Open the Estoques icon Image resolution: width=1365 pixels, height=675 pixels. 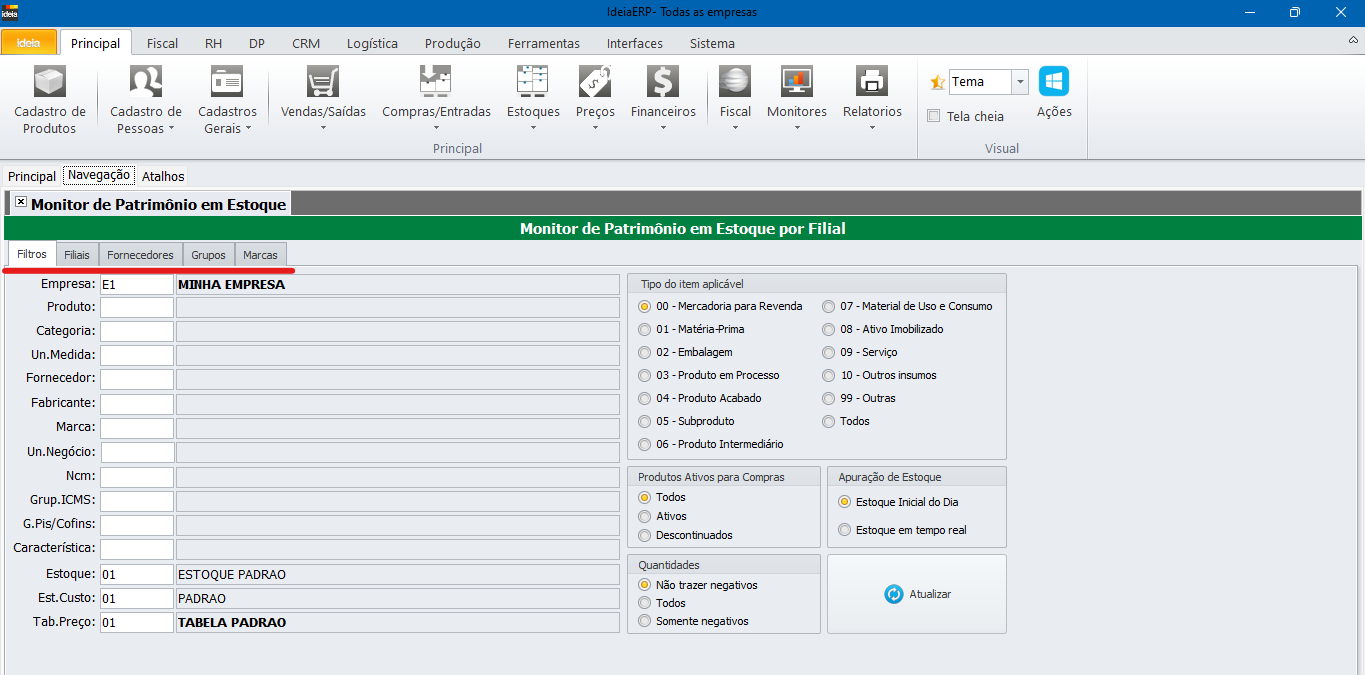[532, 82]
